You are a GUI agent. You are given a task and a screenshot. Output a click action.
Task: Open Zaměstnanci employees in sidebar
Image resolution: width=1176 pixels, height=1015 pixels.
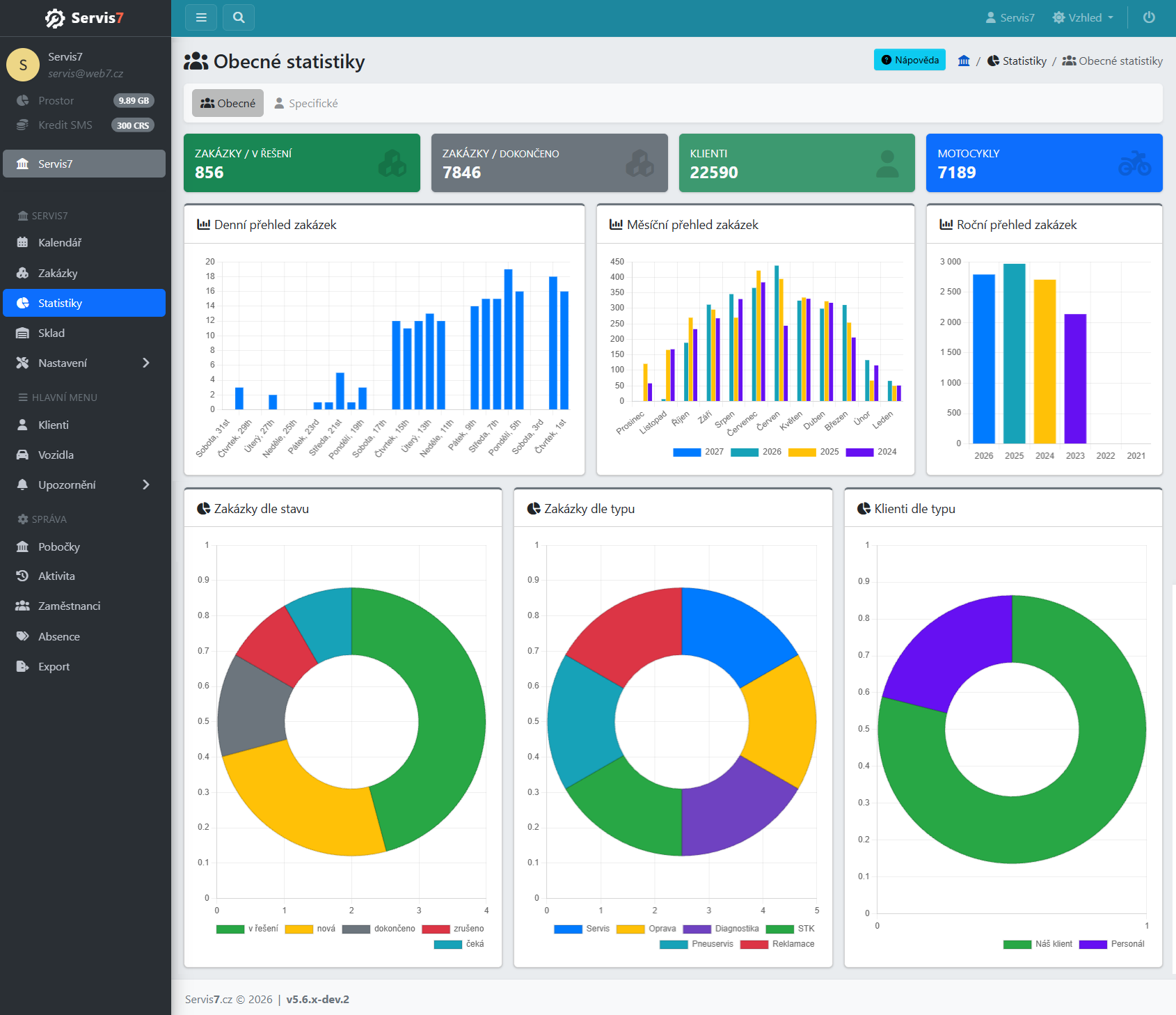tap(84, 606)
